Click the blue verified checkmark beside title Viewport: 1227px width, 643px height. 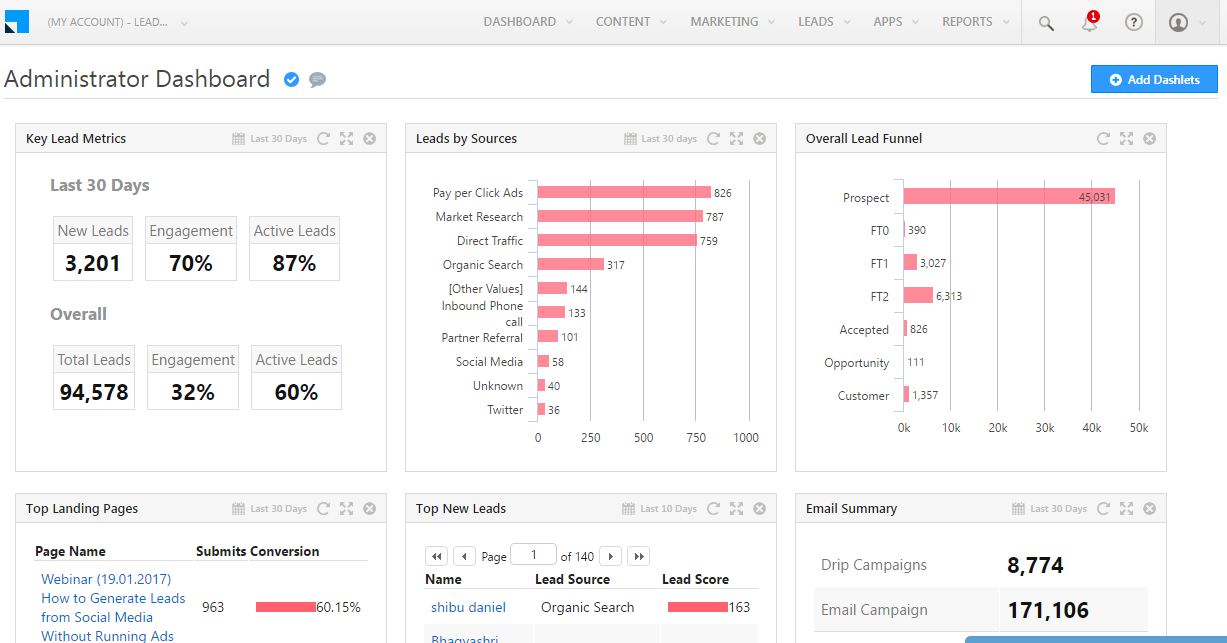(x=291, y=80)
